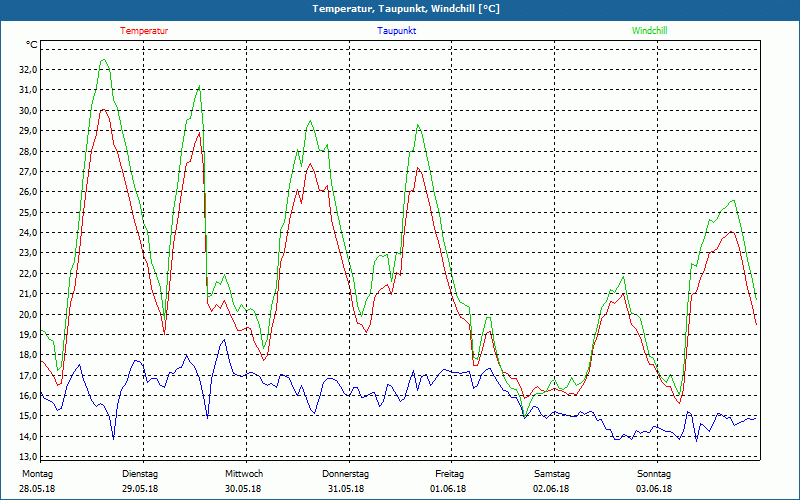This screenshot has width=800, height=500.
Task: Select the Mittwoch day label
Action: click(243, 474)
